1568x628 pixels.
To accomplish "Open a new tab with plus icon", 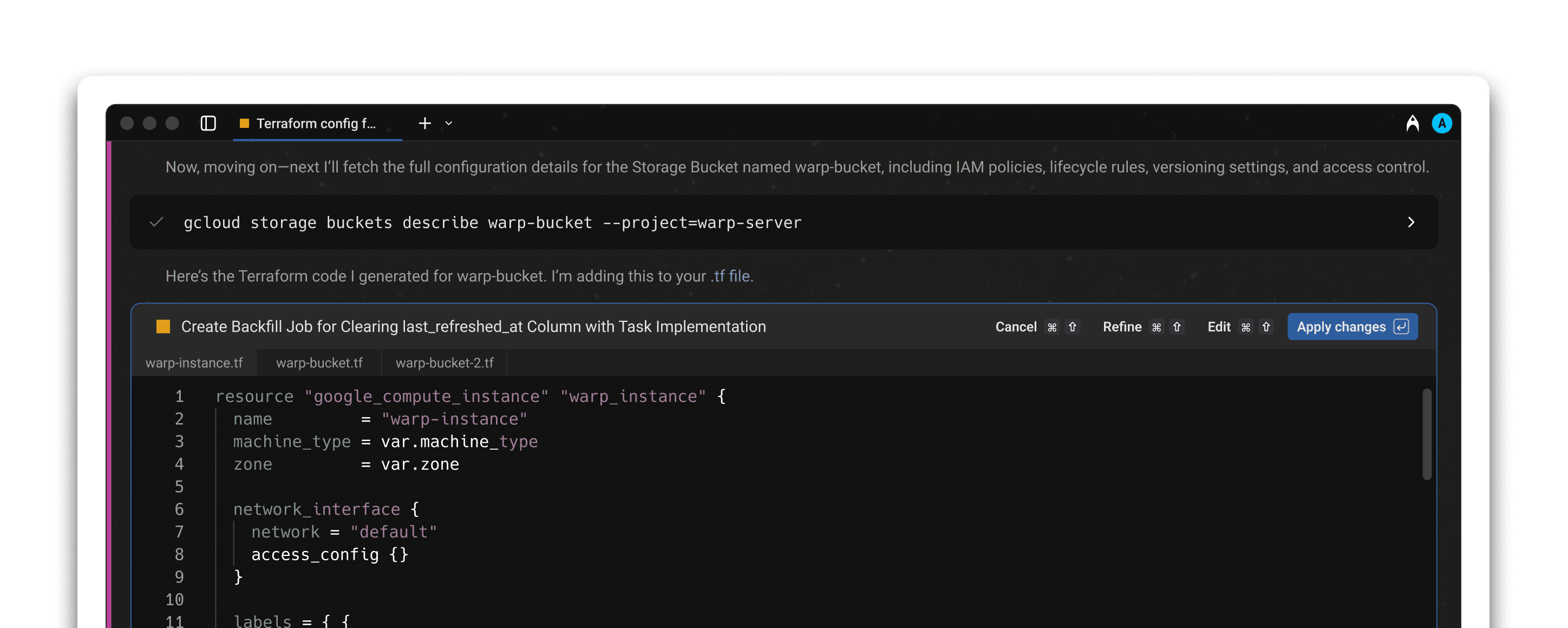I will pyautogui.click(x=425, y=123).
